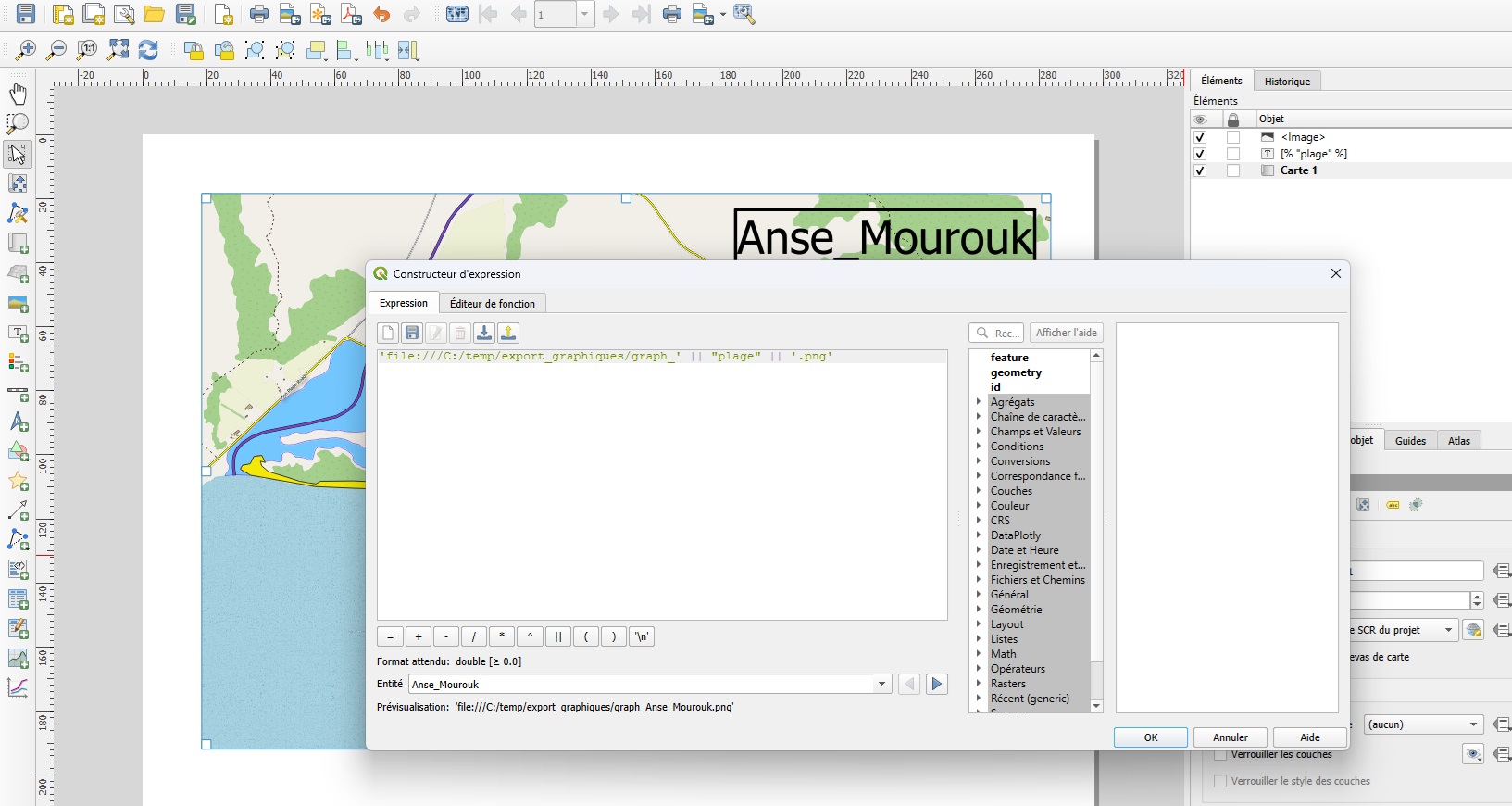This screenshot has height=806, width=1512.
Task: Confirm expression with OK button
Action: (x=1151, y=737)
